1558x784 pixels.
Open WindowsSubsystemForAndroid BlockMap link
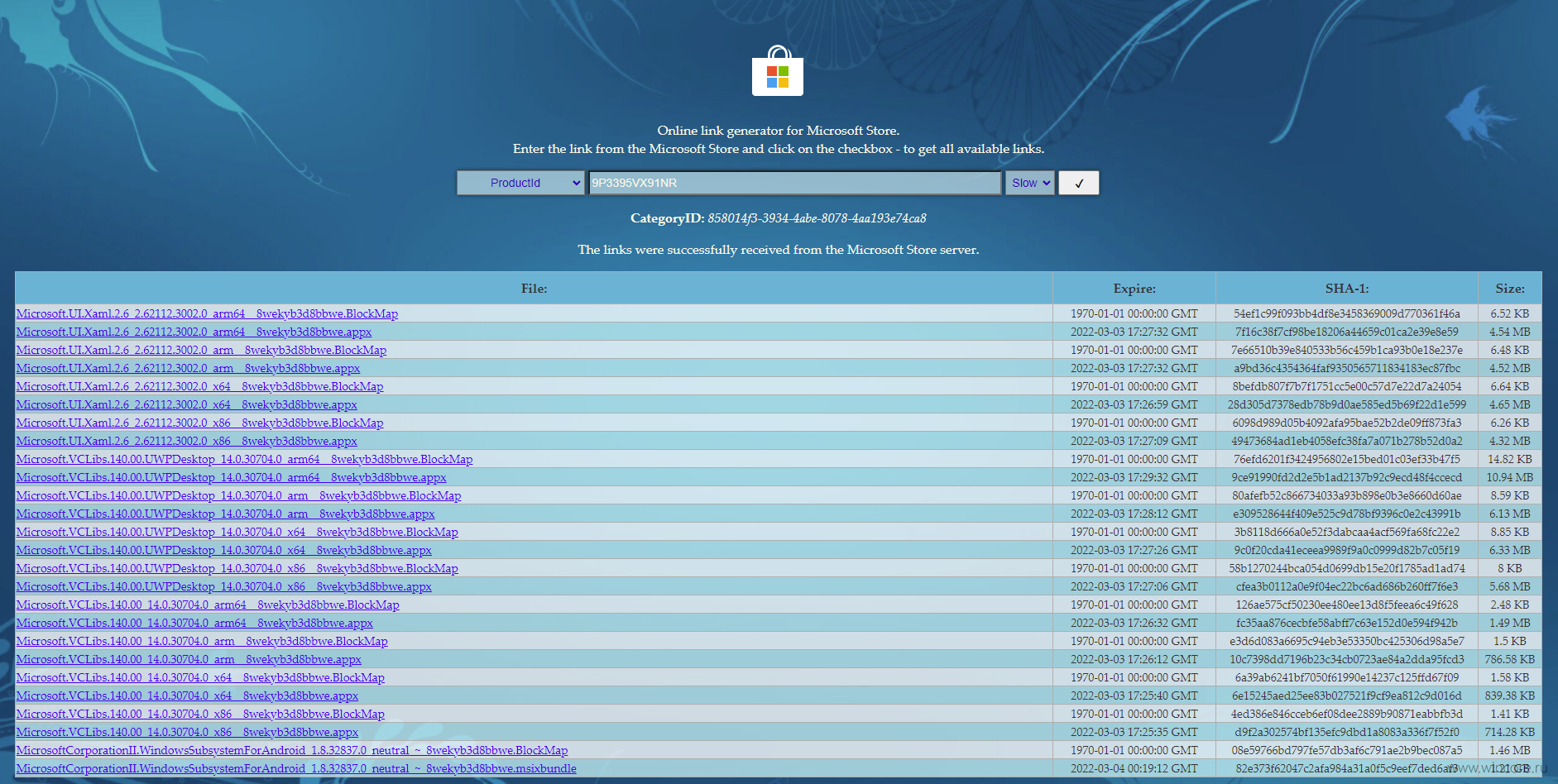pyautogui.click(x=292, y=750)
